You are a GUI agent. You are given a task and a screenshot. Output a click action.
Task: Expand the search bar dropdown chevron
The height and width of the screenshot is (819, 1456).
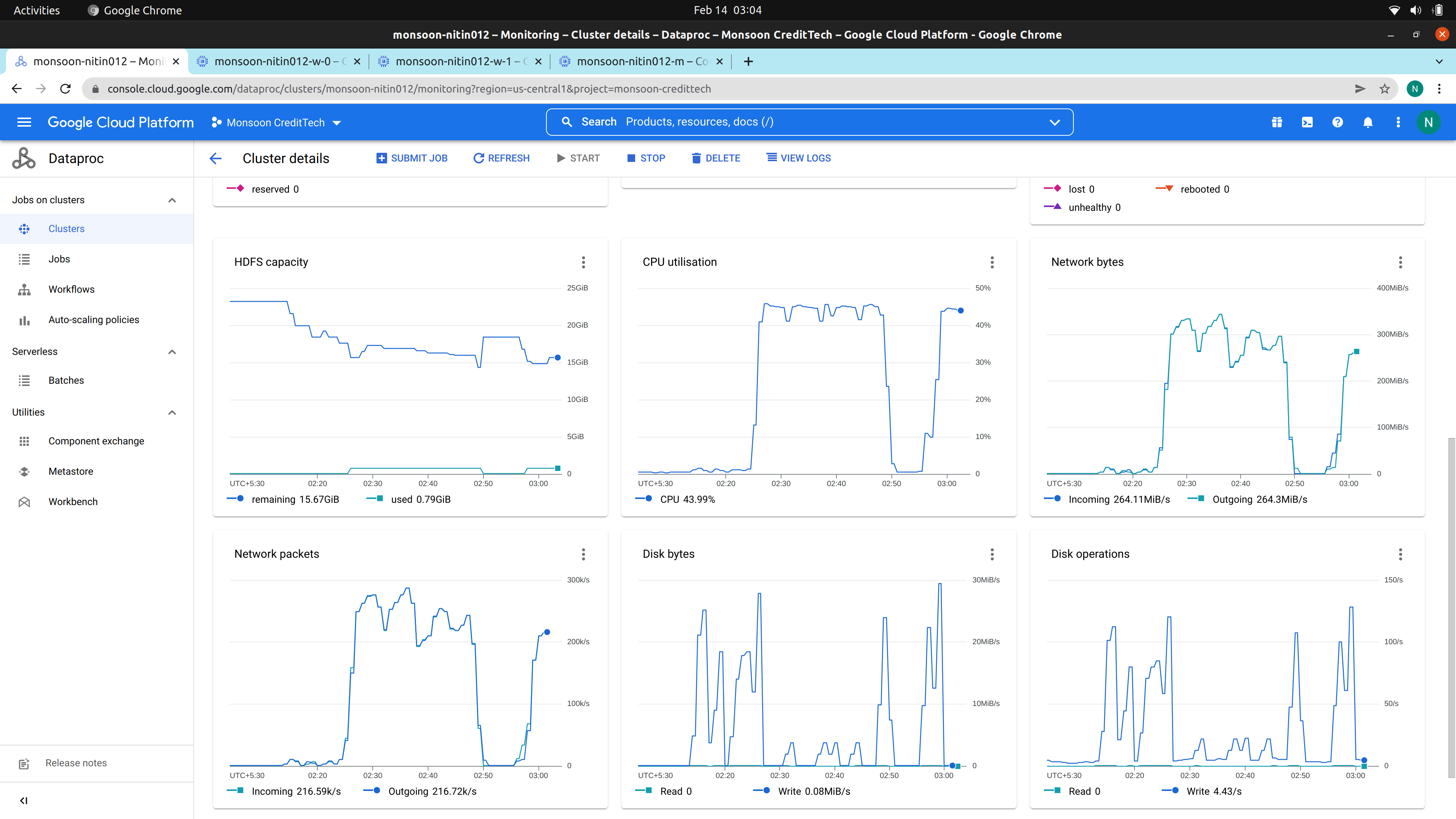click(x=1055, y=122)
